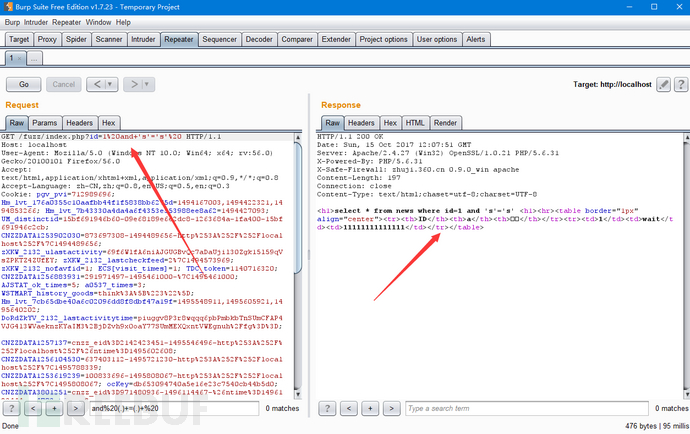Open new Repeater tab with ellipsis tab
690x434 pixels.
coord(34,58)
